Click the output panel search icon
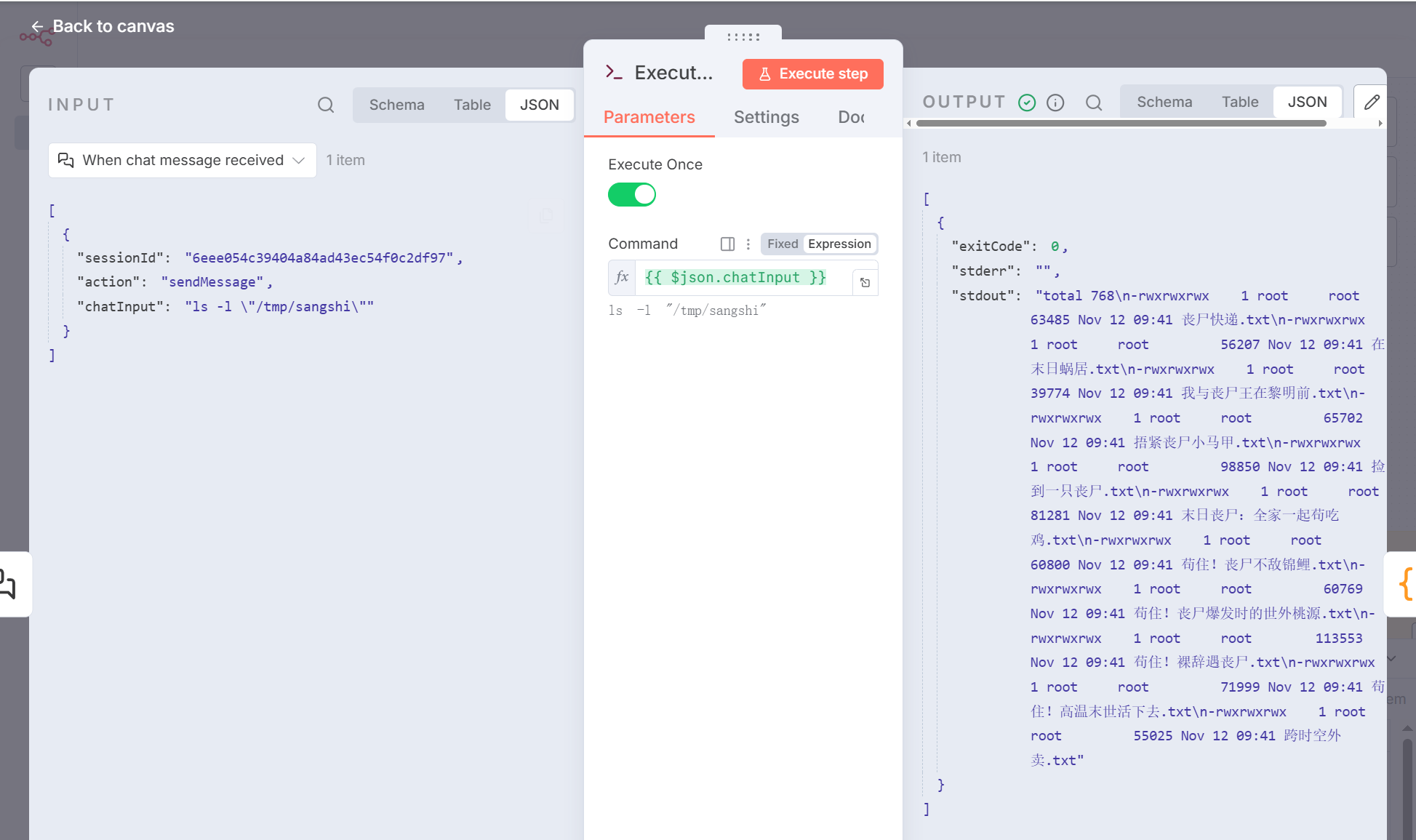 pyautogui.click(x=1094, y=103)
